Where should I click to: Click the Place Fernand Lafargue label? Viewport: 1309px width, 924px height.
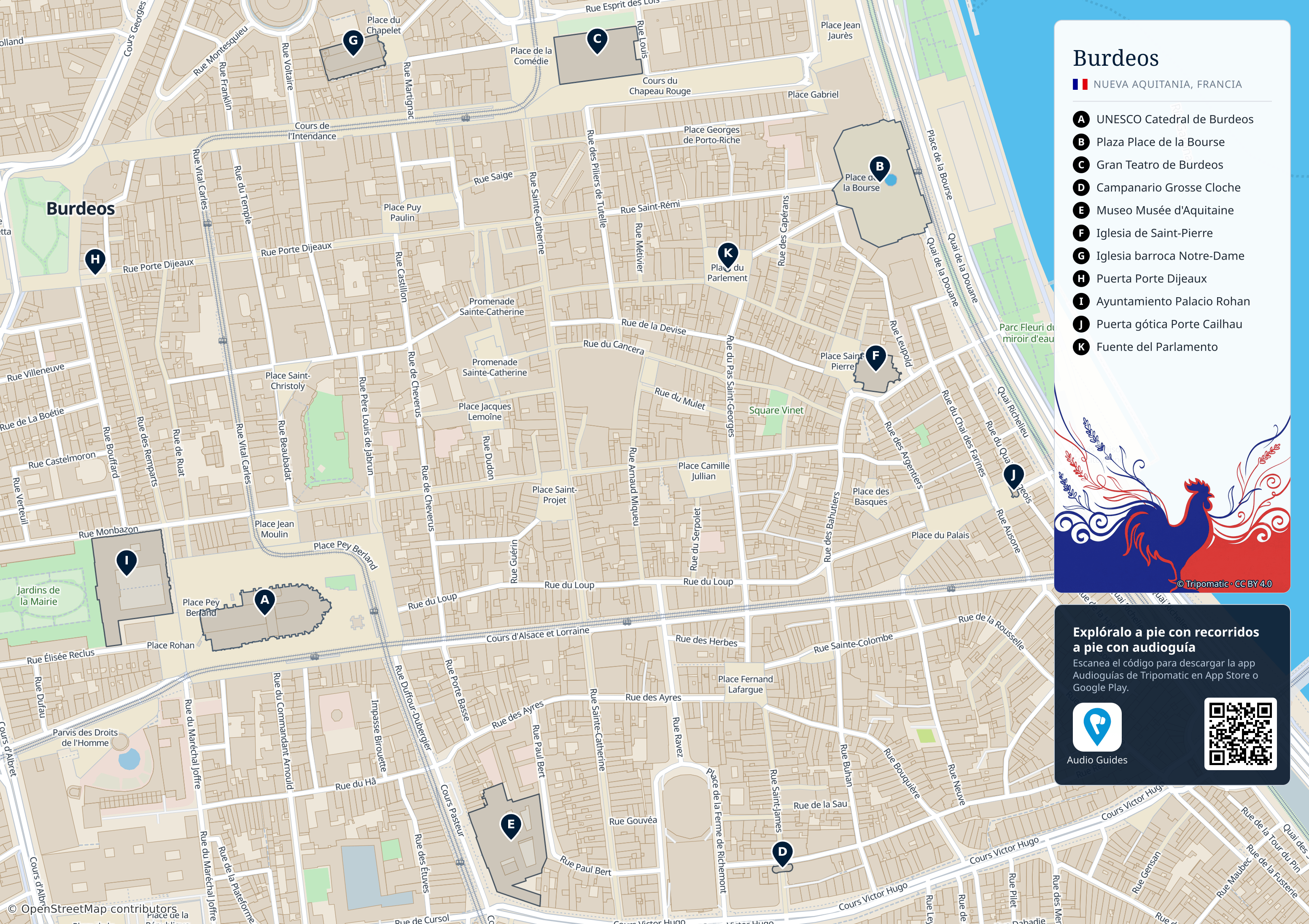[745, 684]
